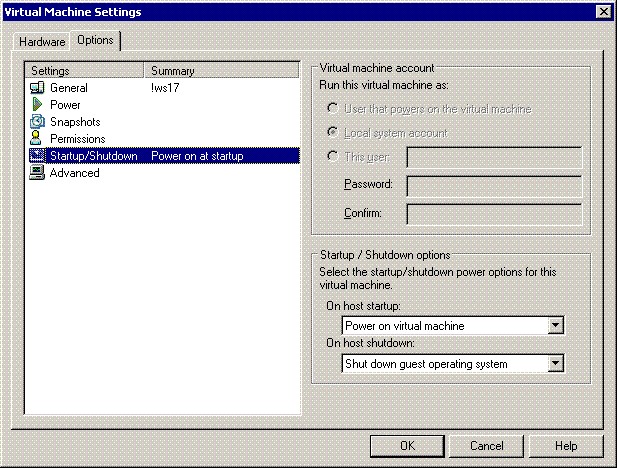This screenshot has height=468, width=617.
Task: Close the Virtual Machine Settings dialog
Action: 604,12
